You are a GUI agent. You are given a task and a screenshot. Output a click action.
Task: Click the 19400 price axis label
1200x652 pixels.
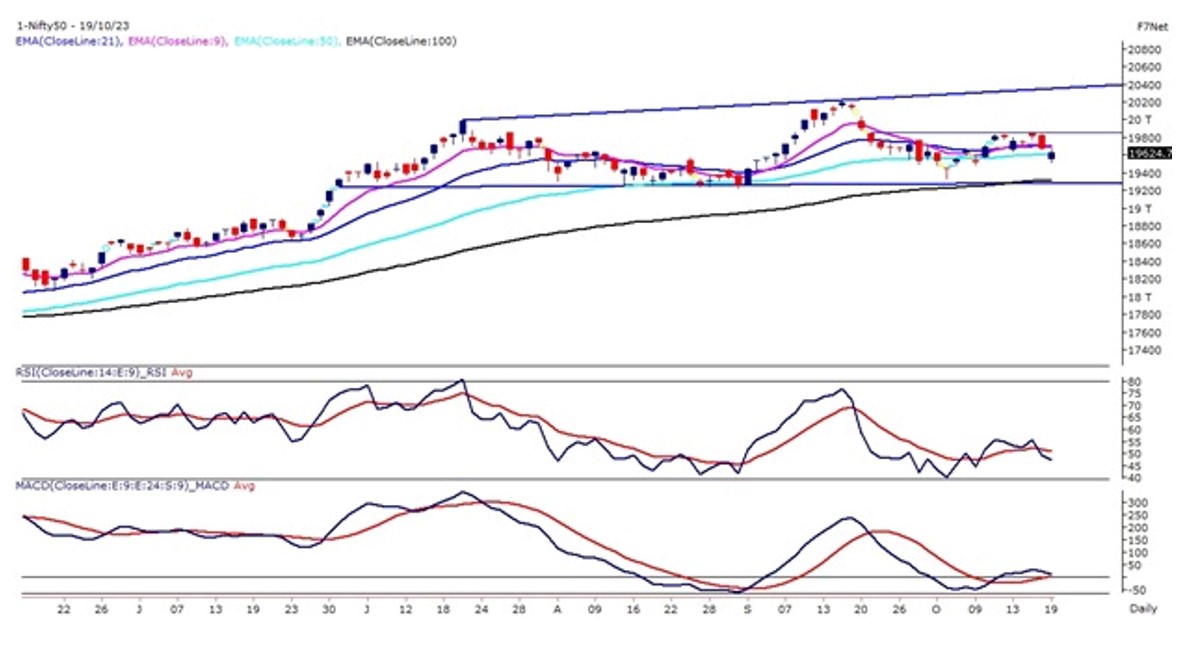point(1146,173)
